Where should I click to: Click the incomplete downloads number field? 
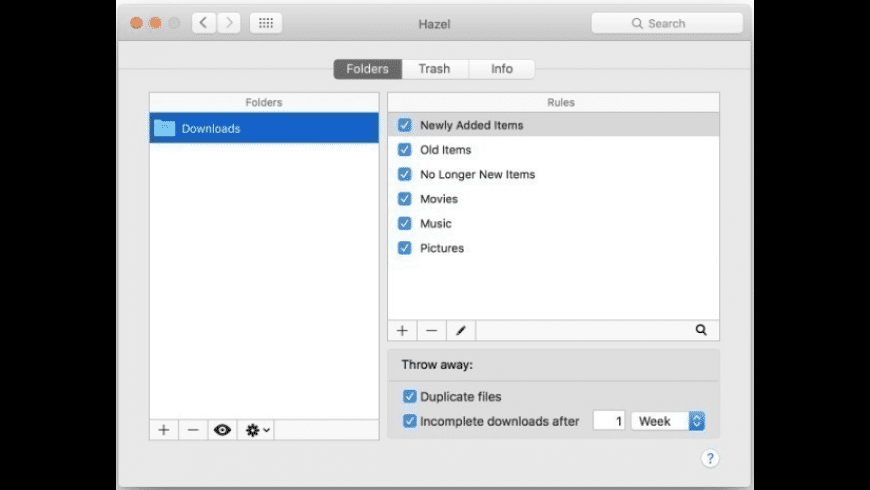tap(609, 421)
